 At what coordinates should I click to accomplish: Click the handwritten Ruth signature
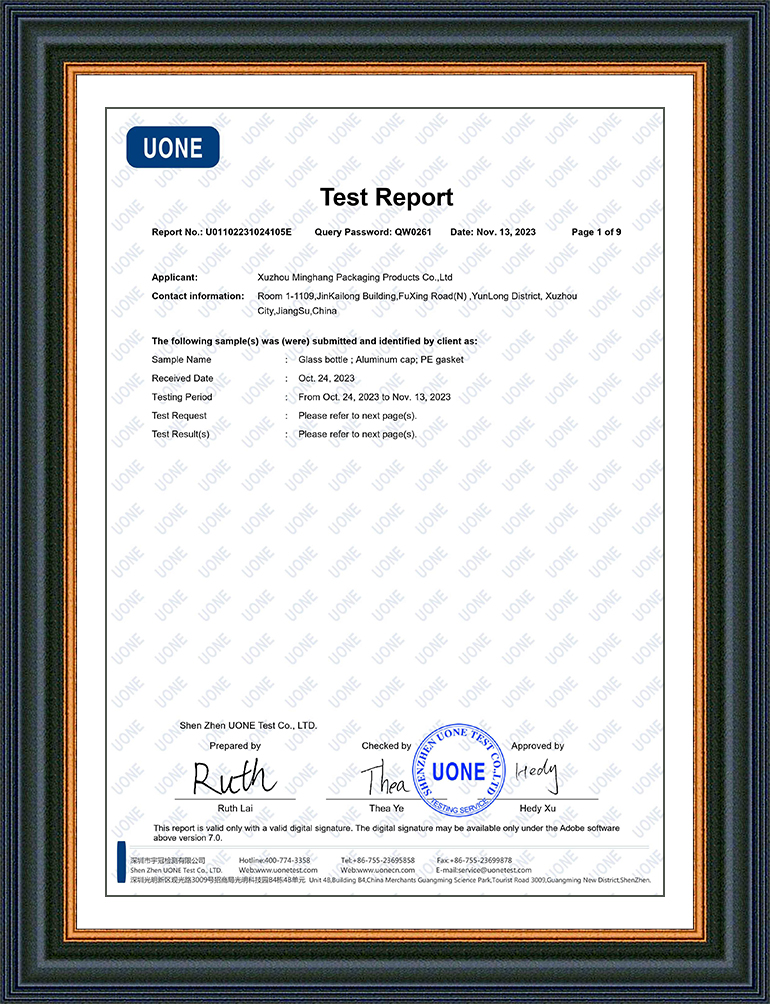pos(234,777)
